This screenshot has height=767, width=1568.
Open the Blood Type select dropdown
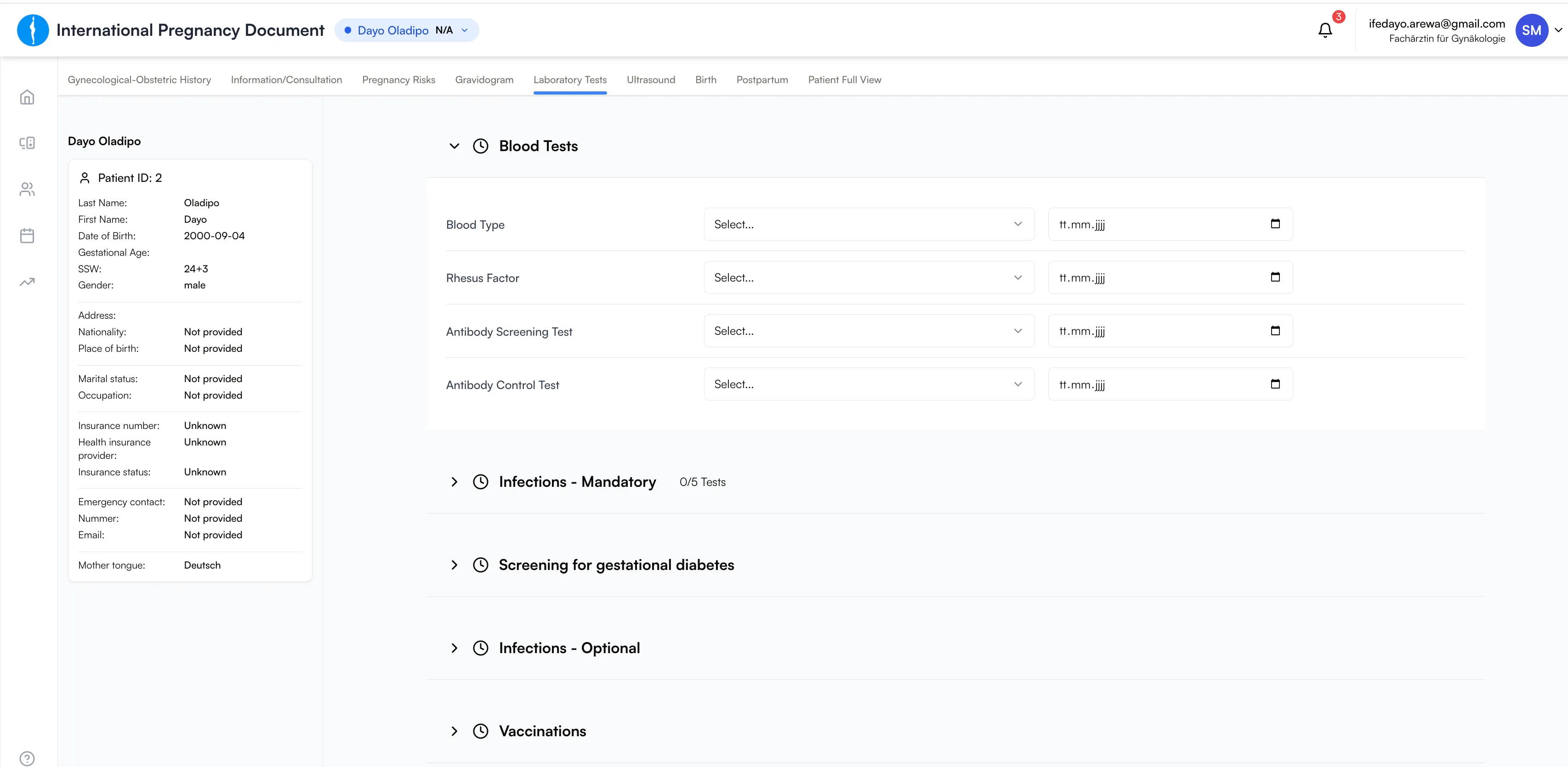tap(869, 225)
